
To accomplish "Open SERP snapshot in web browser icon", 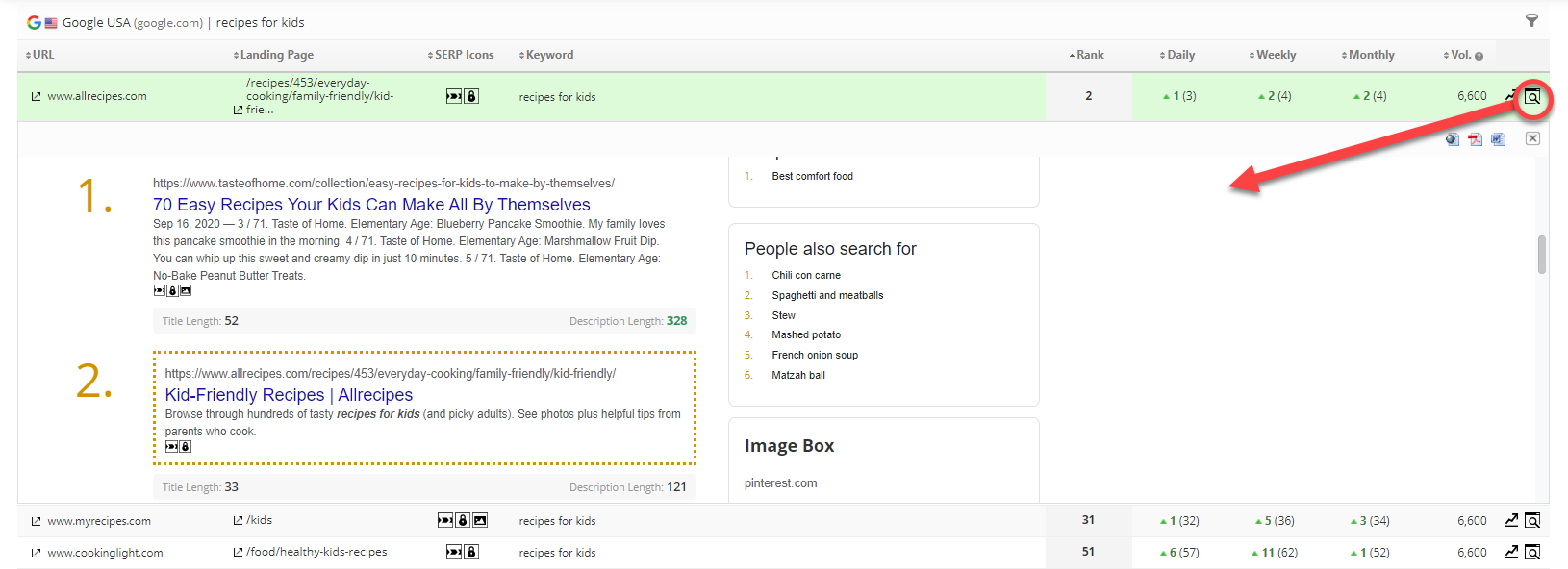I will pos(1452,139).
